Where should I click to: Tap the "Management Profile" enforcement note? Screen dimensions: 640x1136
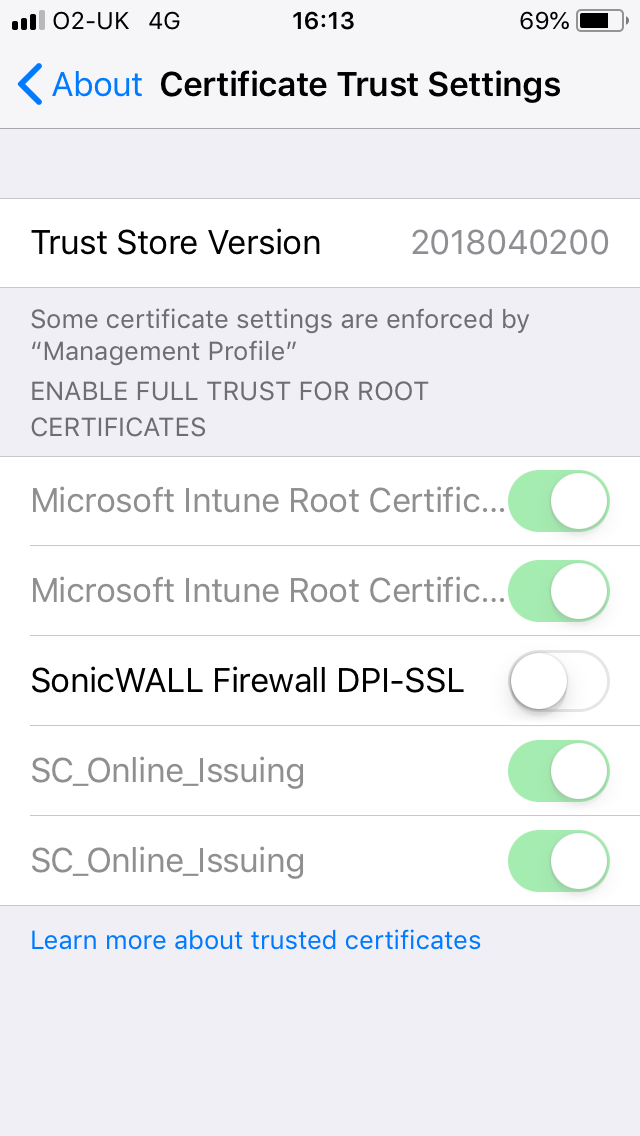point(280,335)
